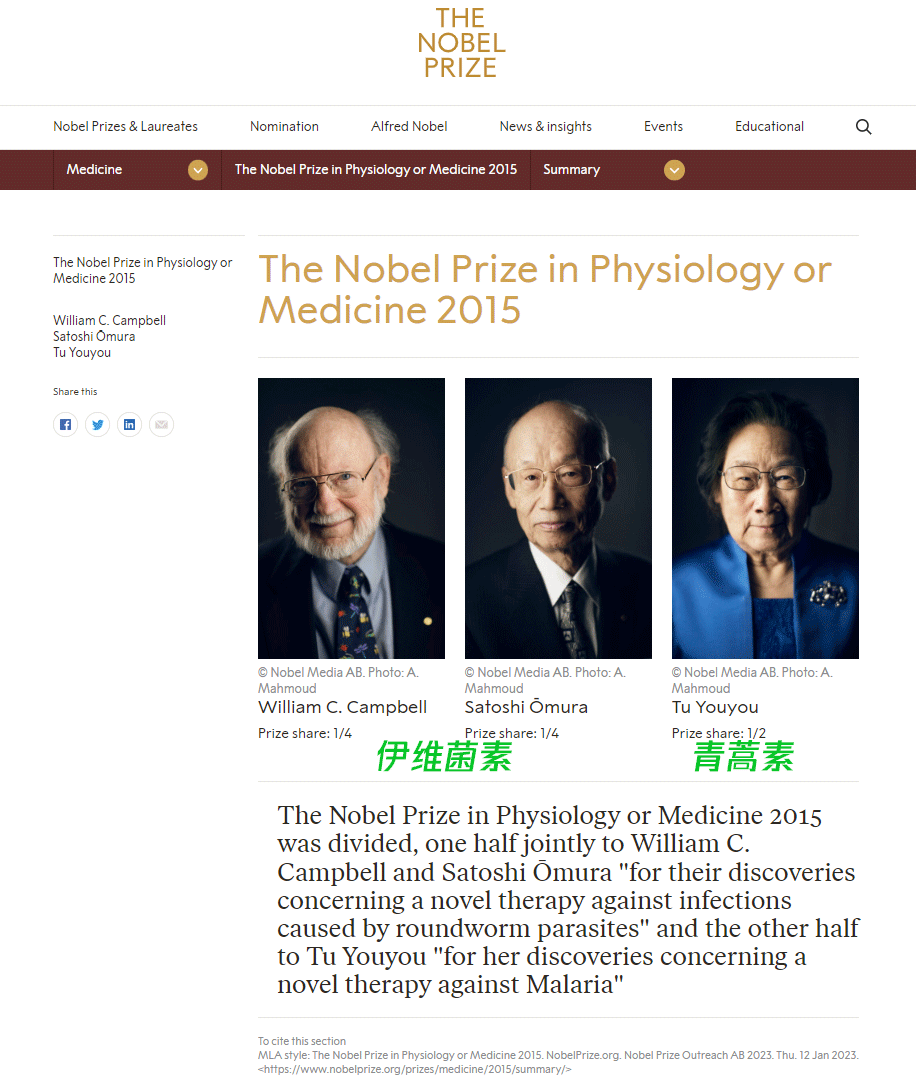The height and width of the screenshot is (1078, 916).
Task: Open William C. Campbell sidebar link
Action: tap(109, 321)
